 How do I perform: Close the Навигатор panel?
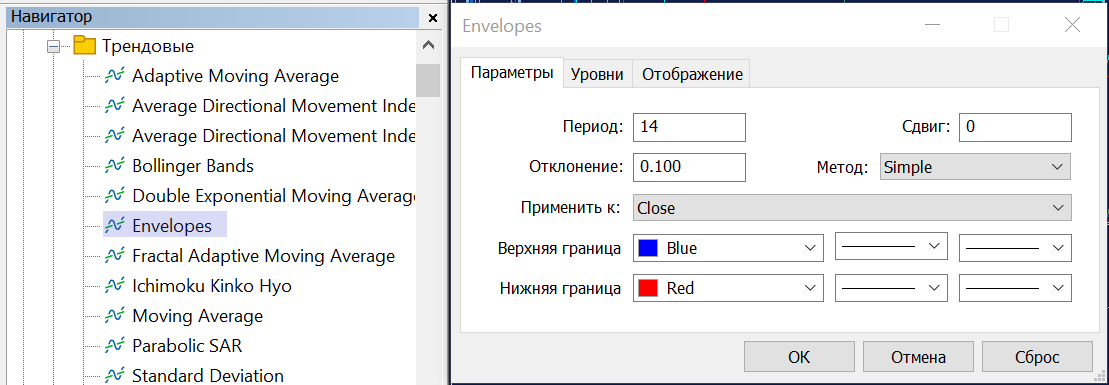(x=433, y=17)
